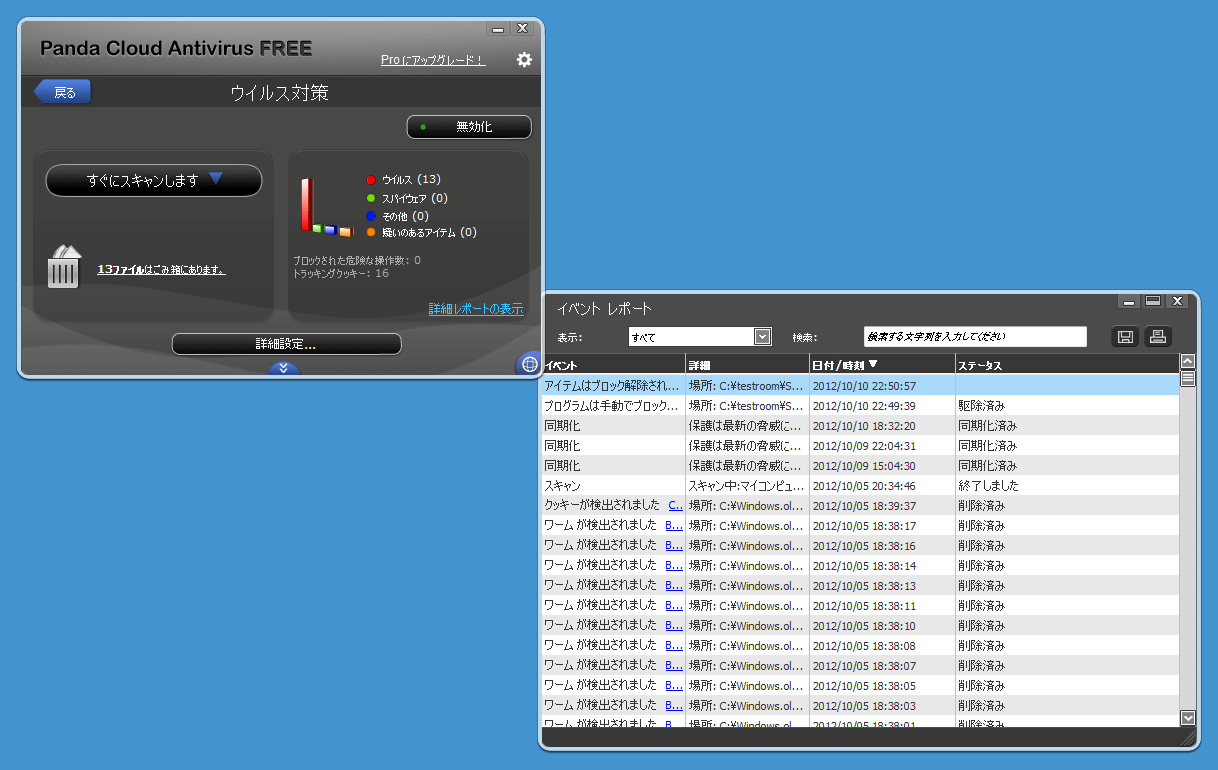Select the row dated 2012/10/10 22:50:57

[x=860, y=385]
